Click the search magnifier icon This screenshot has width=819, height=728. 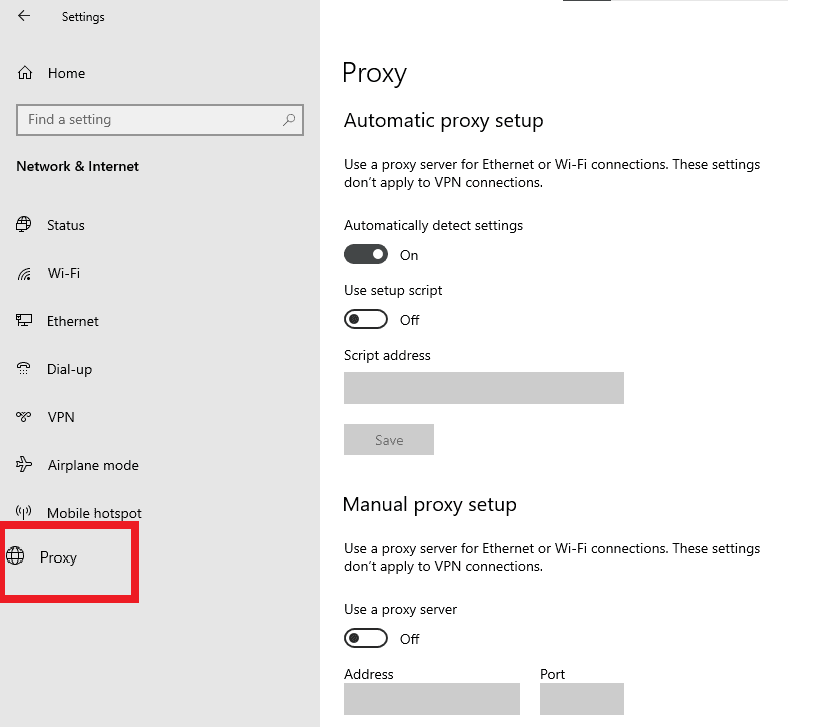(289, 120)
